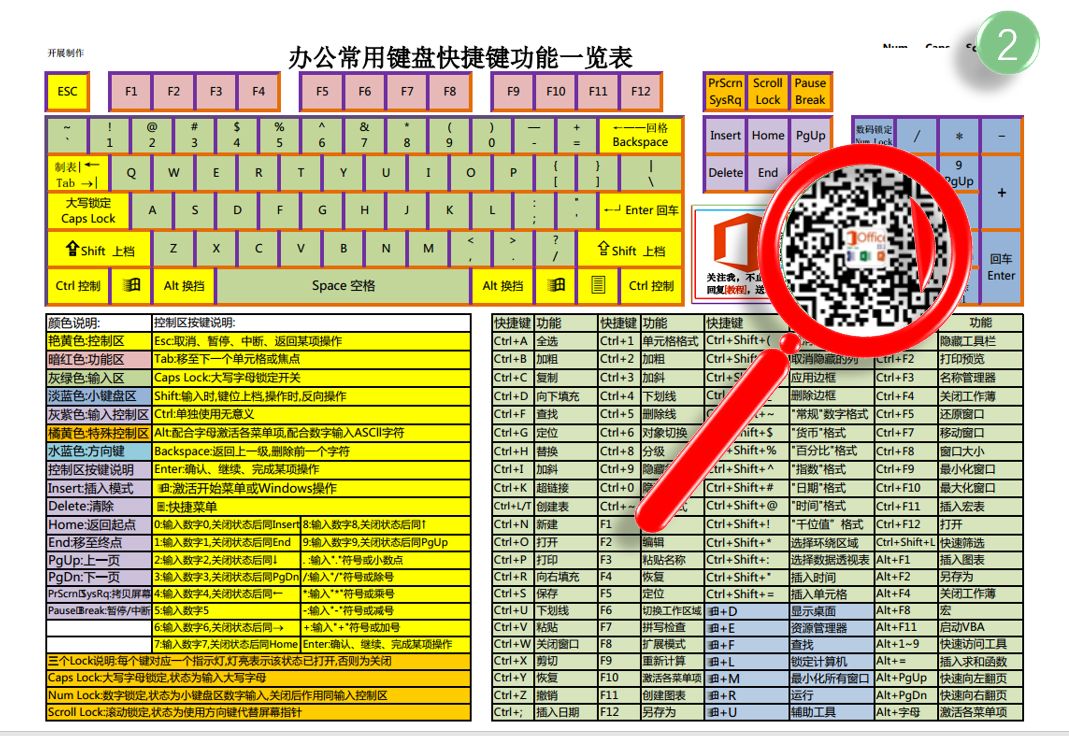The width and height of the screenshot is (1069, 736).
Task: Click the Win+L 锁定计算机 row
Action: click(789, 661)
